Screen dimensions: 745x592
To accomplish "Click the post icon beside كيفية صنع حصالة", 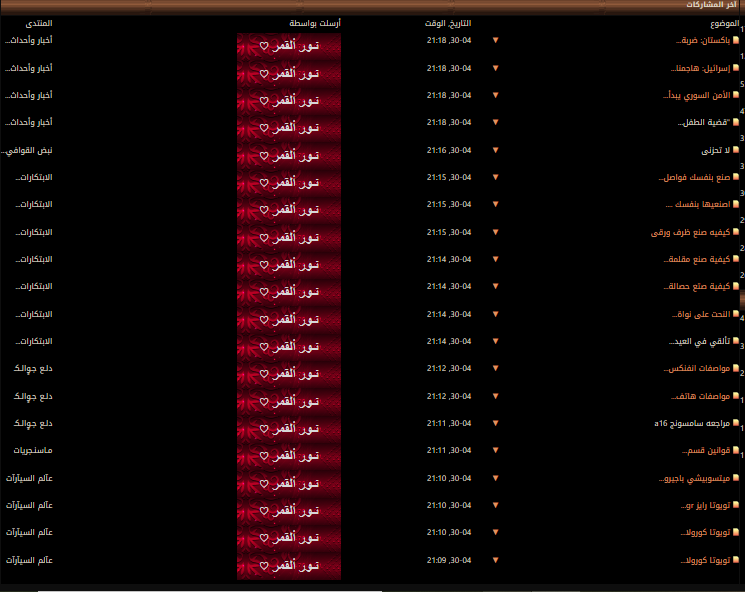I will [x=736, y=286].
